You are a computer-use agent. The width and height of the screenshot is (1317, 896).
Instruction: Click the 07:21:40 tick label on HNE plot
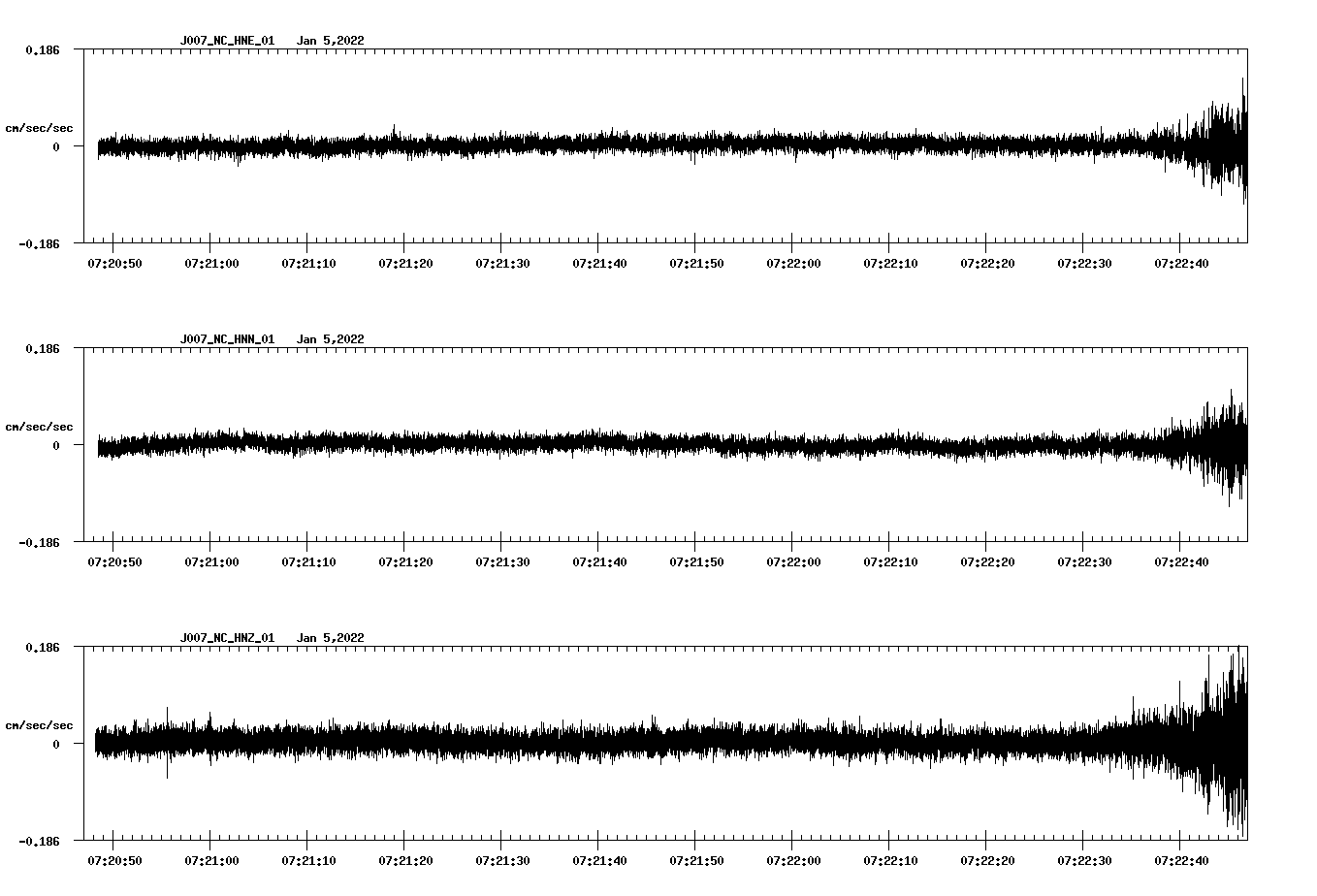pyautogui.click(x=599, y=263)
